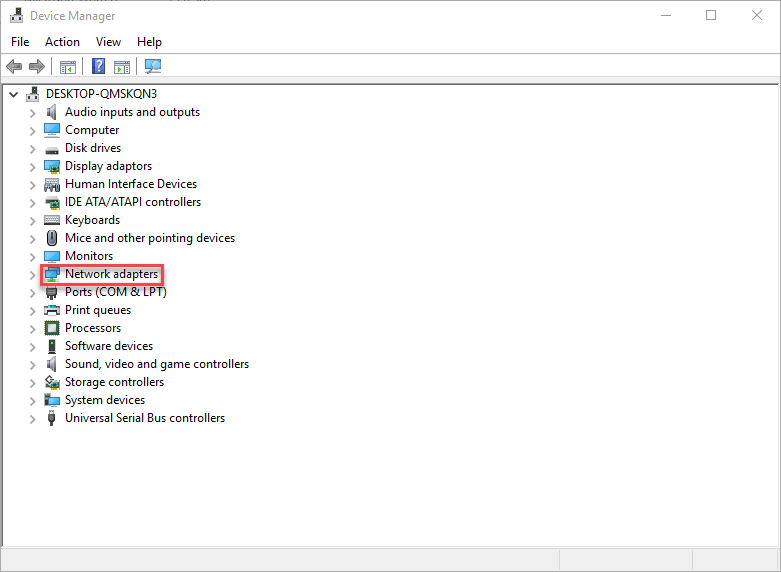Open the Action menu

tap(62, 42)
